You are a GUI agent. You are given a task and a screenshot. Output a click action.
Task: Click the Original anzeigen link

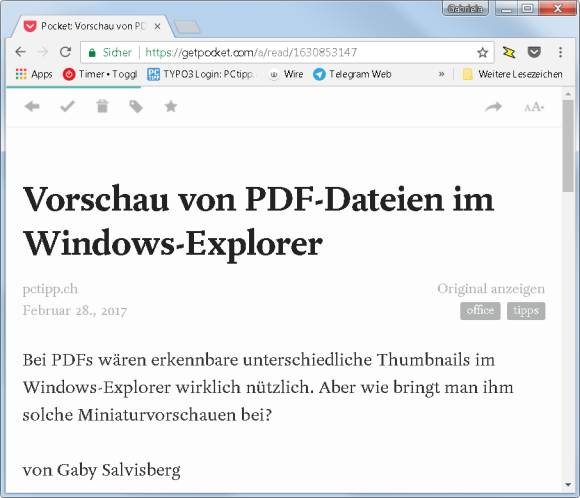pos(491,289)
